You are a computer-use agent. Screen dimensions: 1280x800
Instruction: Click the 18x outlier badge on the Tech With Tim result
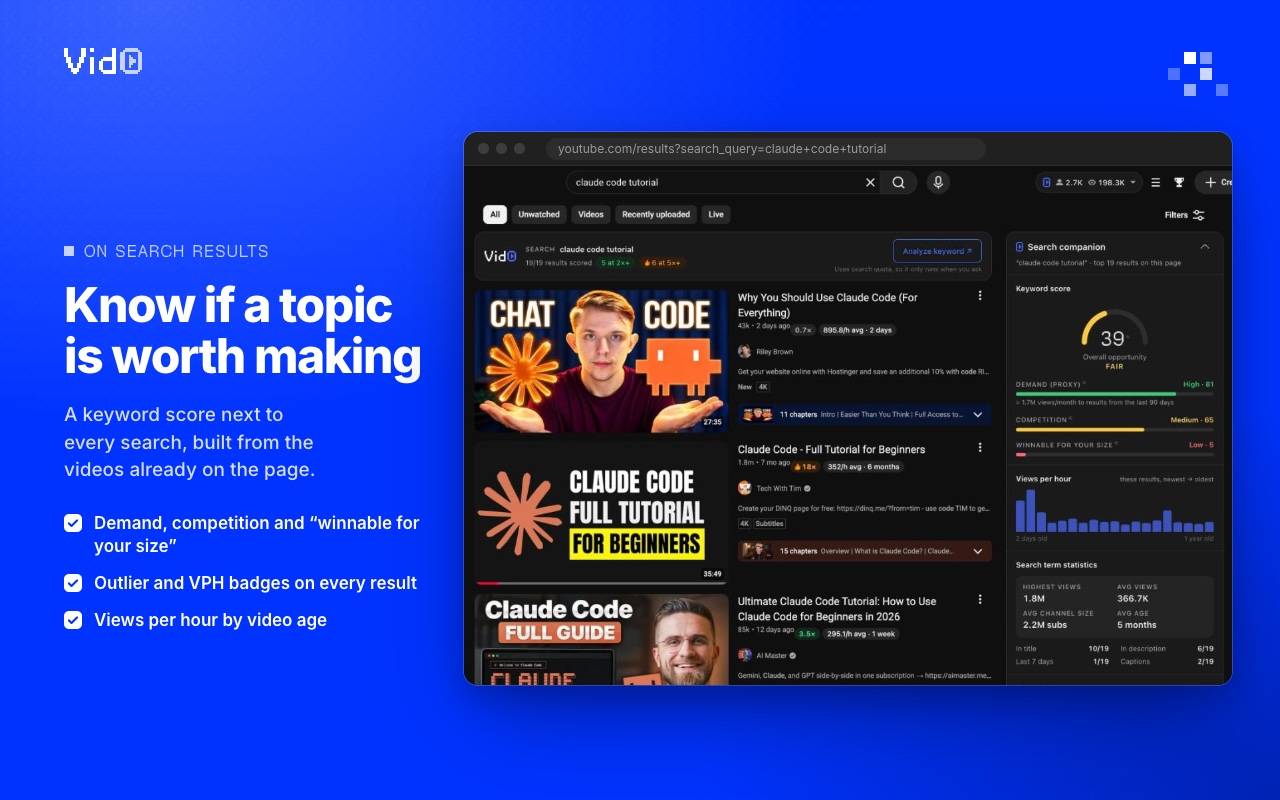805,466
